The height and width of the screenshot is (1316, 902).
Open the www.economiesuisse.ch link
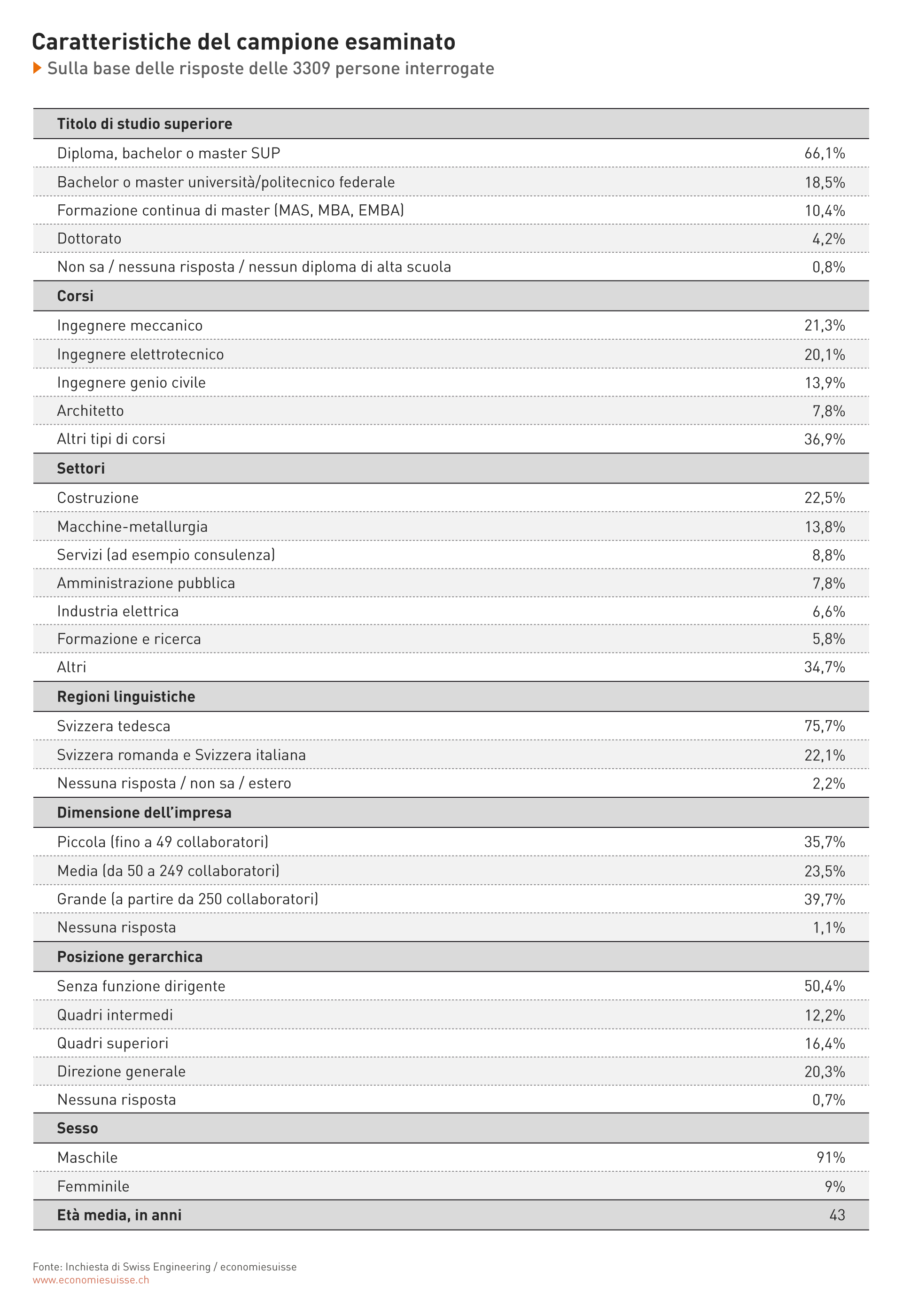91,1280
